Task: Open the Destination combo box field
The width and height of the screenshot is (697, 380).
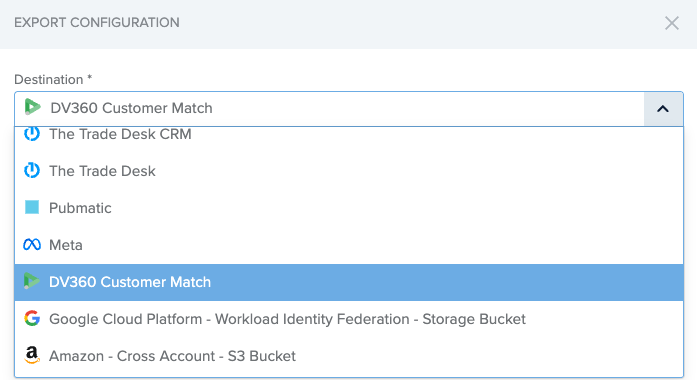Action: pyautogui.click(x=329, y=109)
